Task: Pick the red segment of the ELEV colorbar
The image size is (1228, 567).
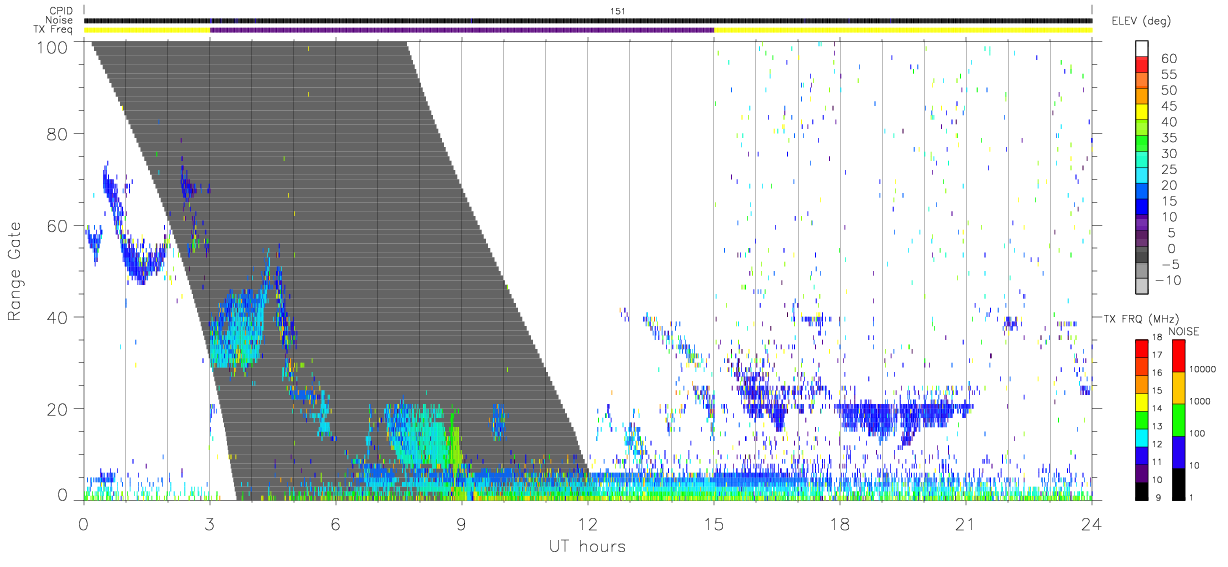Action: tap(1142, 66)
